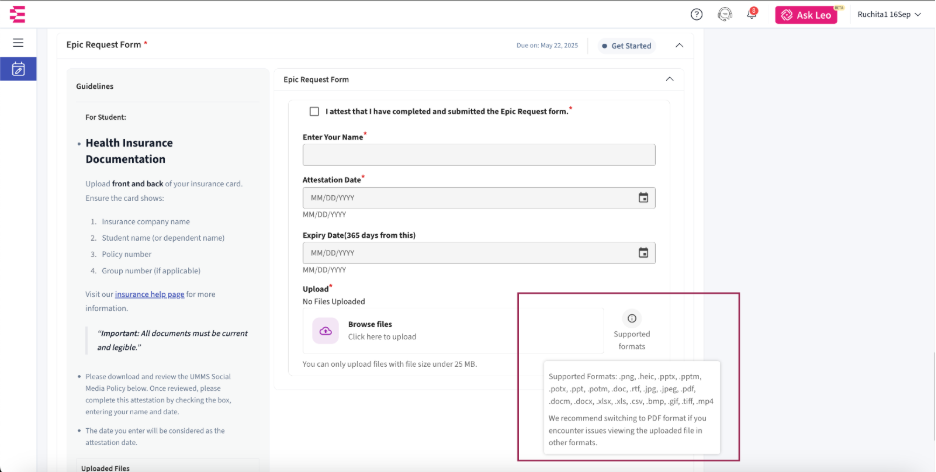
Task: Collapse the inner Epic Request Form panel
Action: pos(669,79)
